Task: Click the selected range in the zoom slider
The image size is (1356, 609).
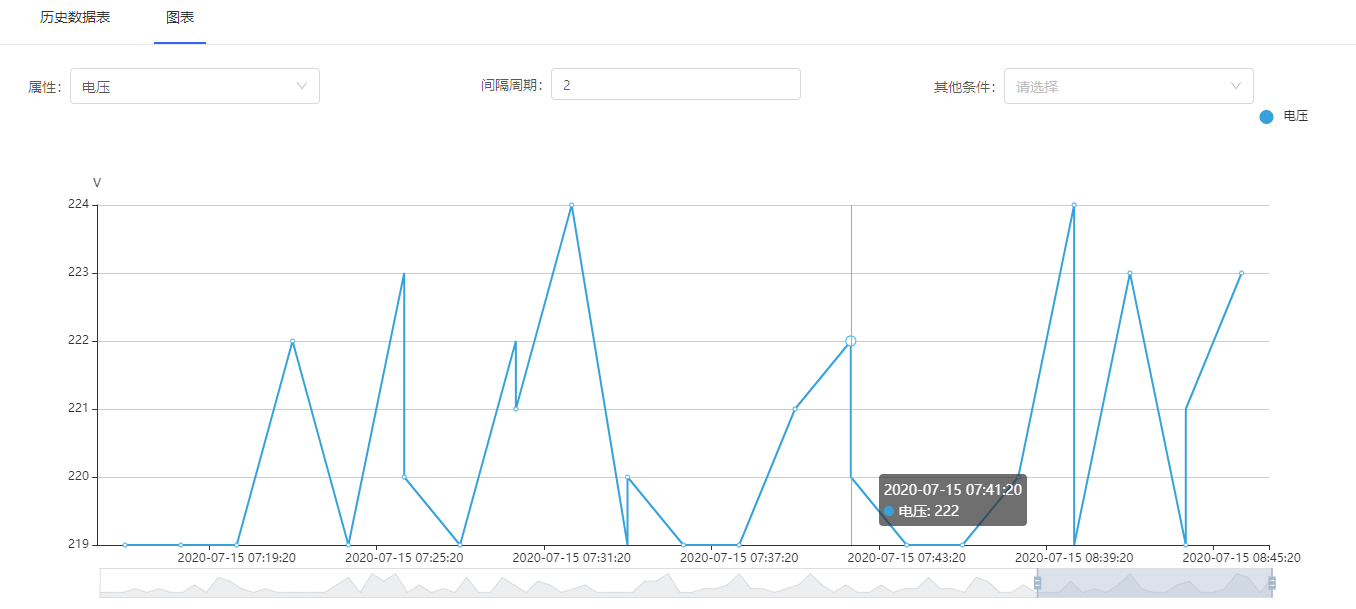Action: 1155,583
